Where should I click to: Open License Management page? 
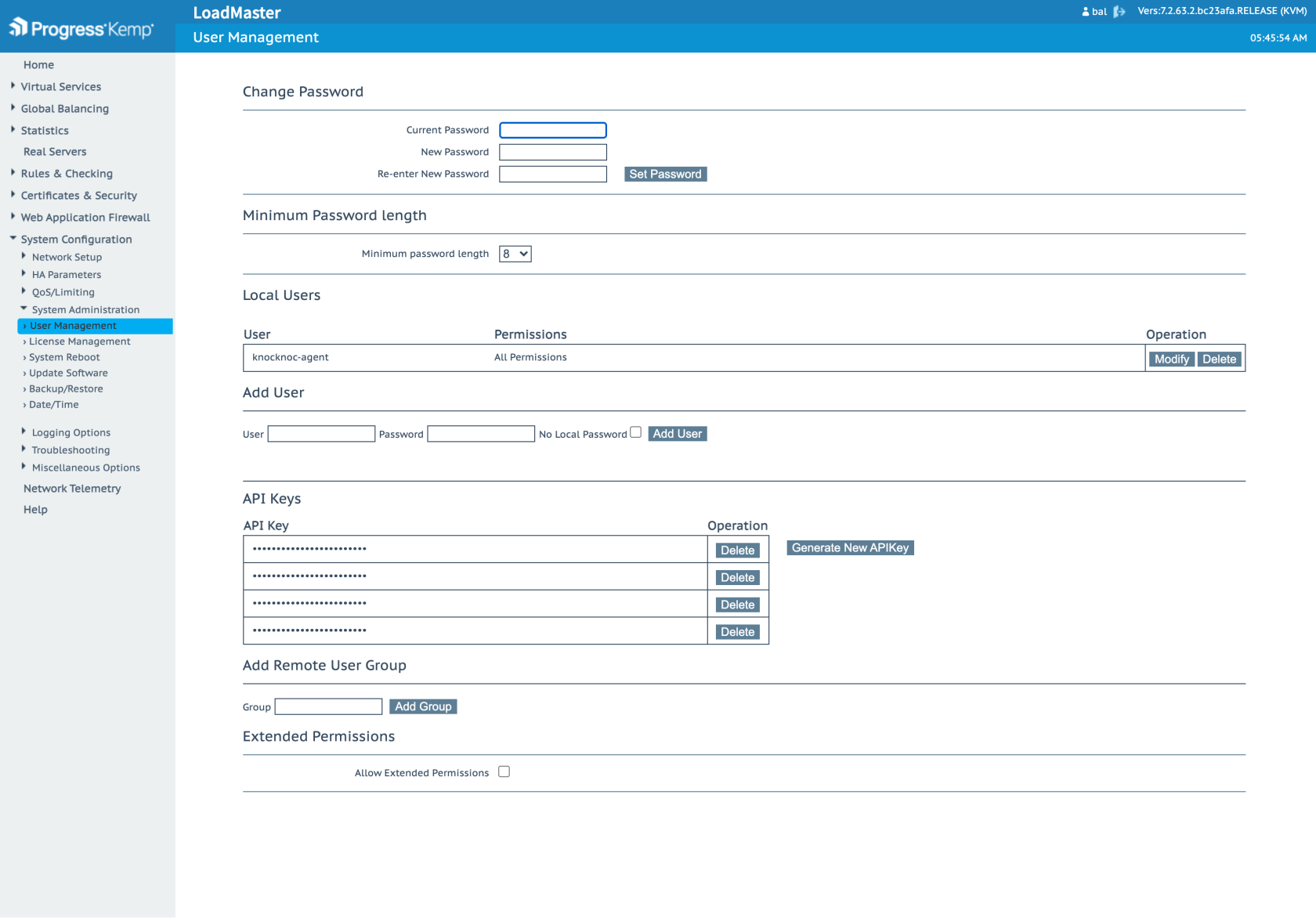point(79,341)
